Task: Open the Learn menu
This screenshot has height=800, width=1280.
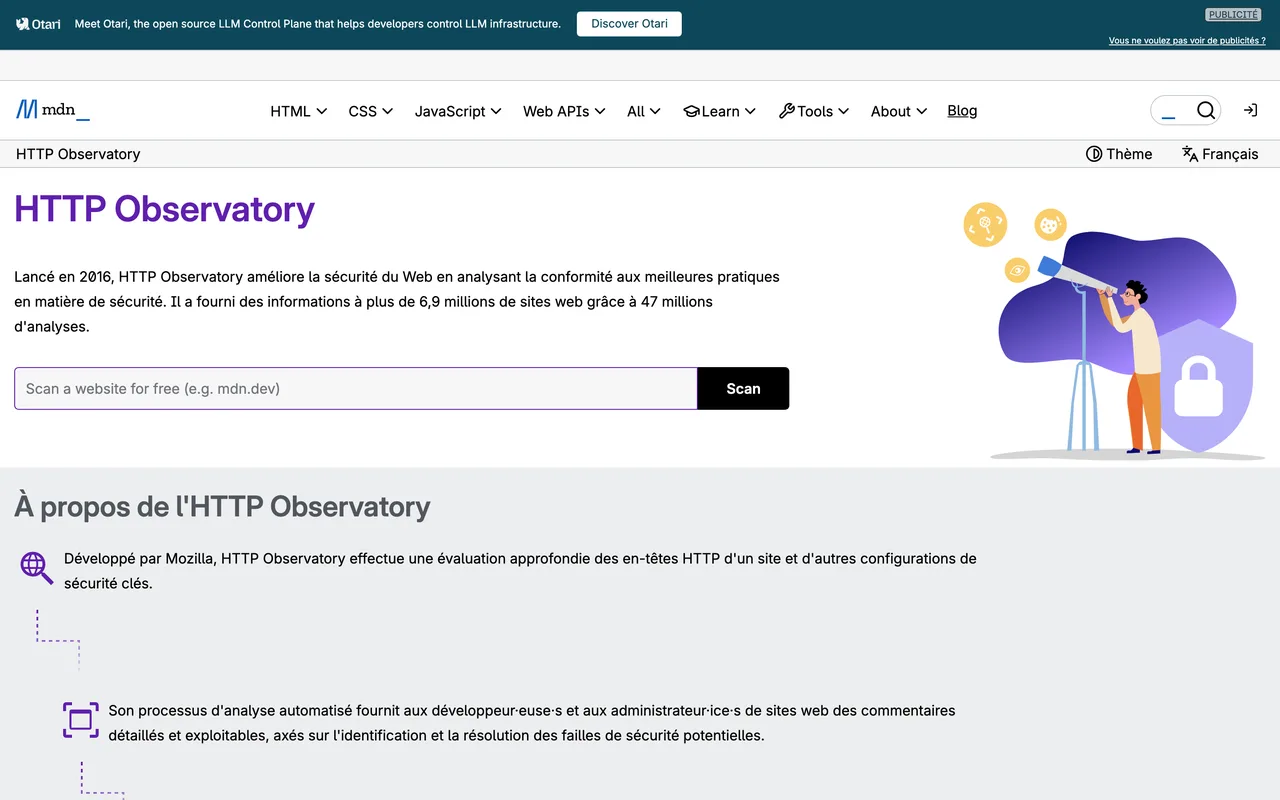Action: (x=719, y=111)
